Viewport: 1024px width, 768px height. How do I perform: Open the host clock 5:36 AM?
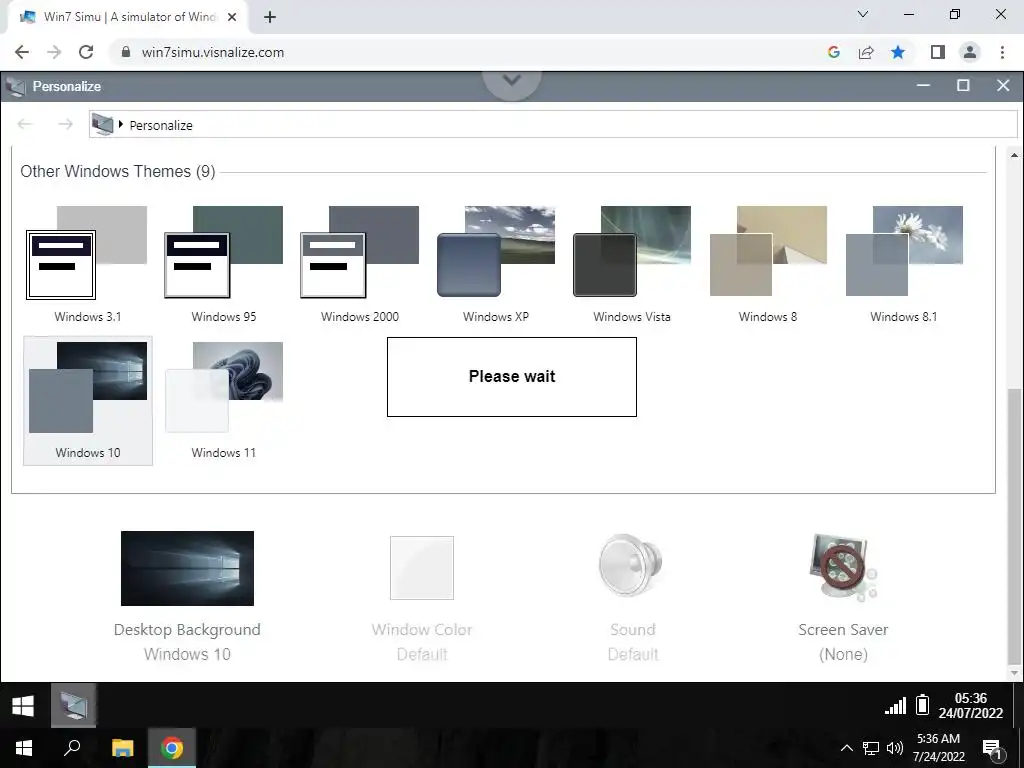point(939,748)
